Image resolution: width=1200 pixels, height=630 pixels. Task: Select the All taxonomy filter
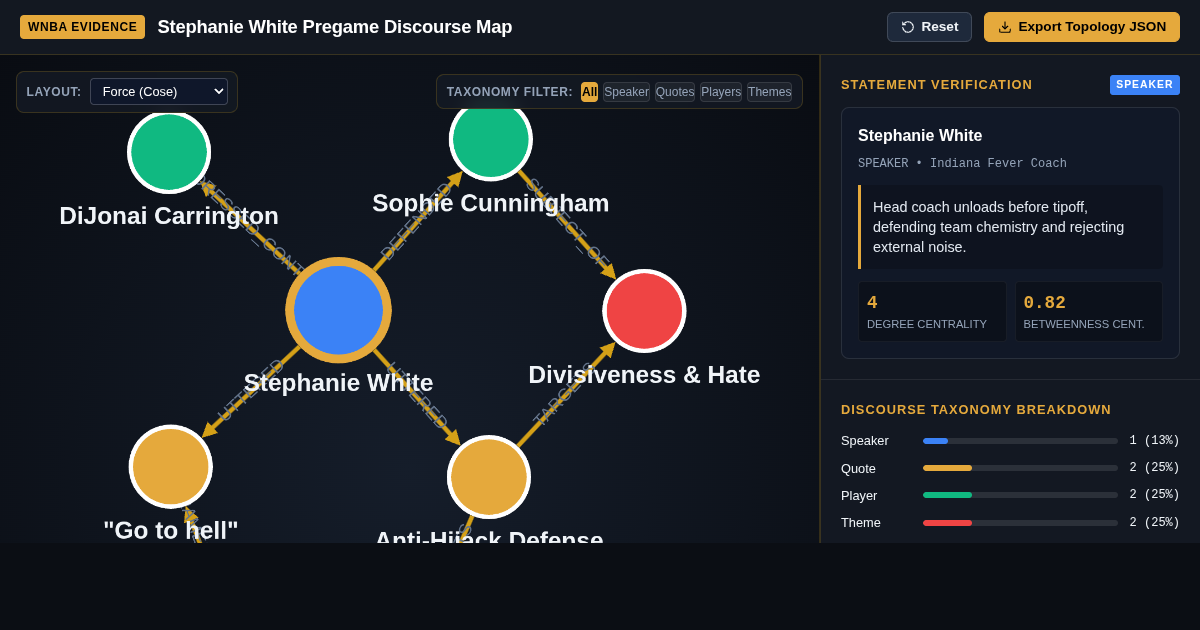[589, 92]
